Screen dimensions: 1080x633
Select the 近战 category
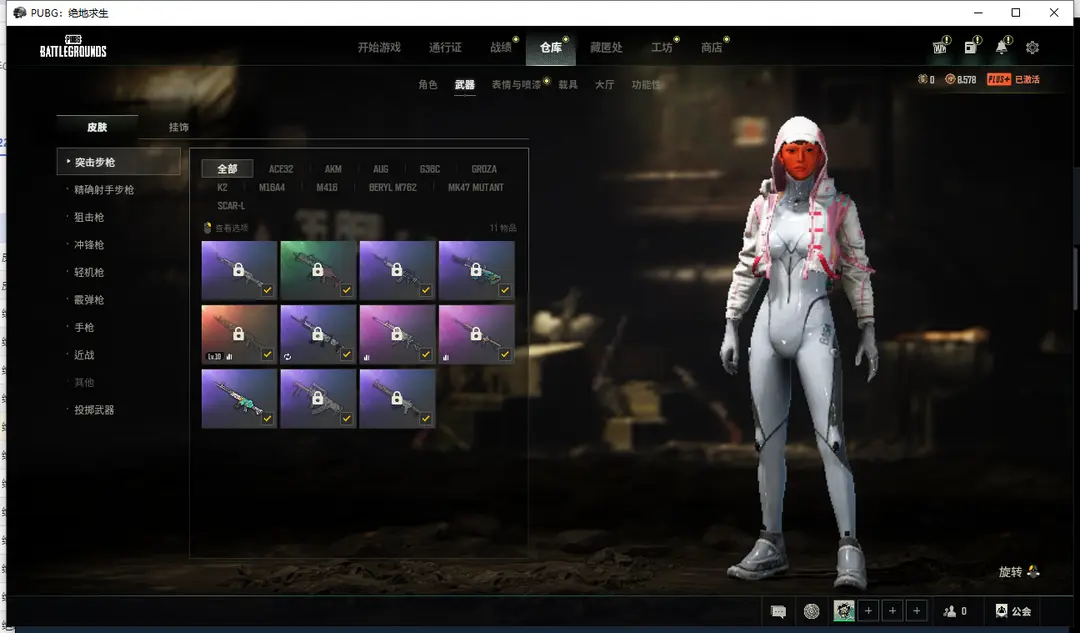(x=84, y=355)
